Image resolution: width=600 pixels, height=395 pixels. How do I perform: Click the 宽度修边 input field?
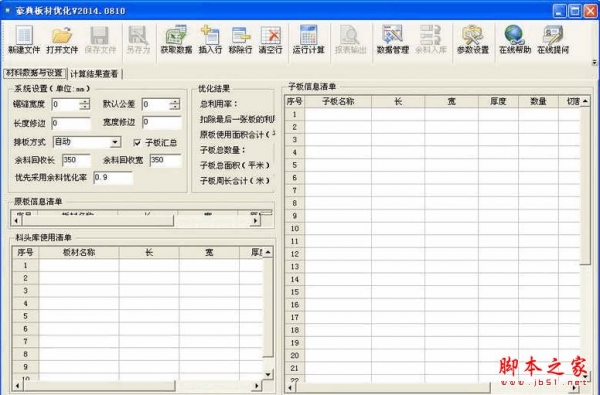tap(161, 122)
